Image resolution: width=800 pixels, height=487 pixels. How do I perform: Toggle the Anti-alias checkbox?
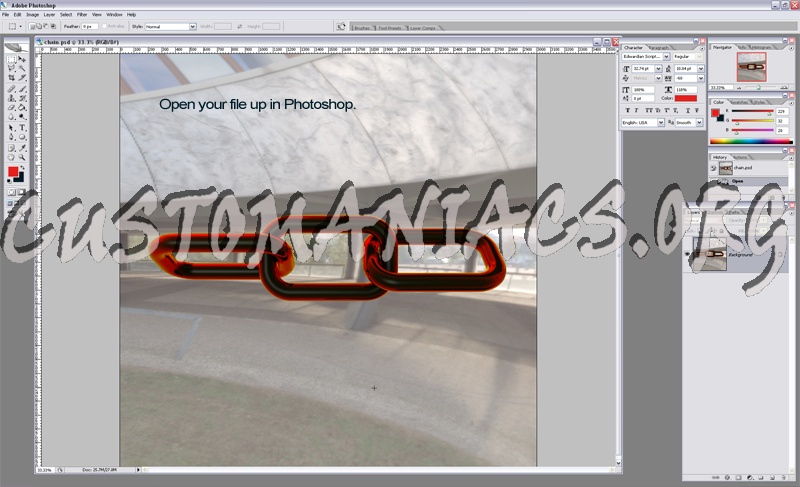point(104,27)
